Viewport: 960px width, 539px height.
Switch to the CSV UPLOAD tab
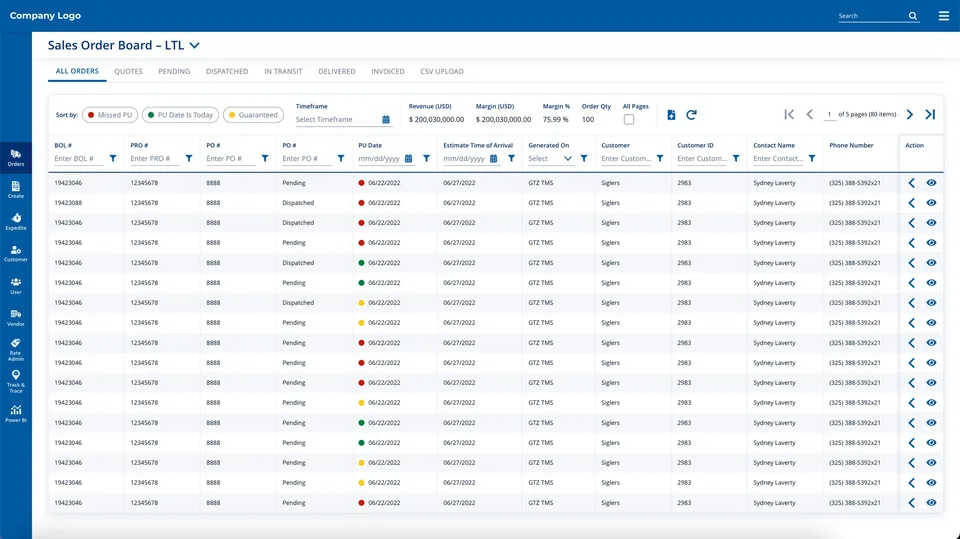[441, 71]
